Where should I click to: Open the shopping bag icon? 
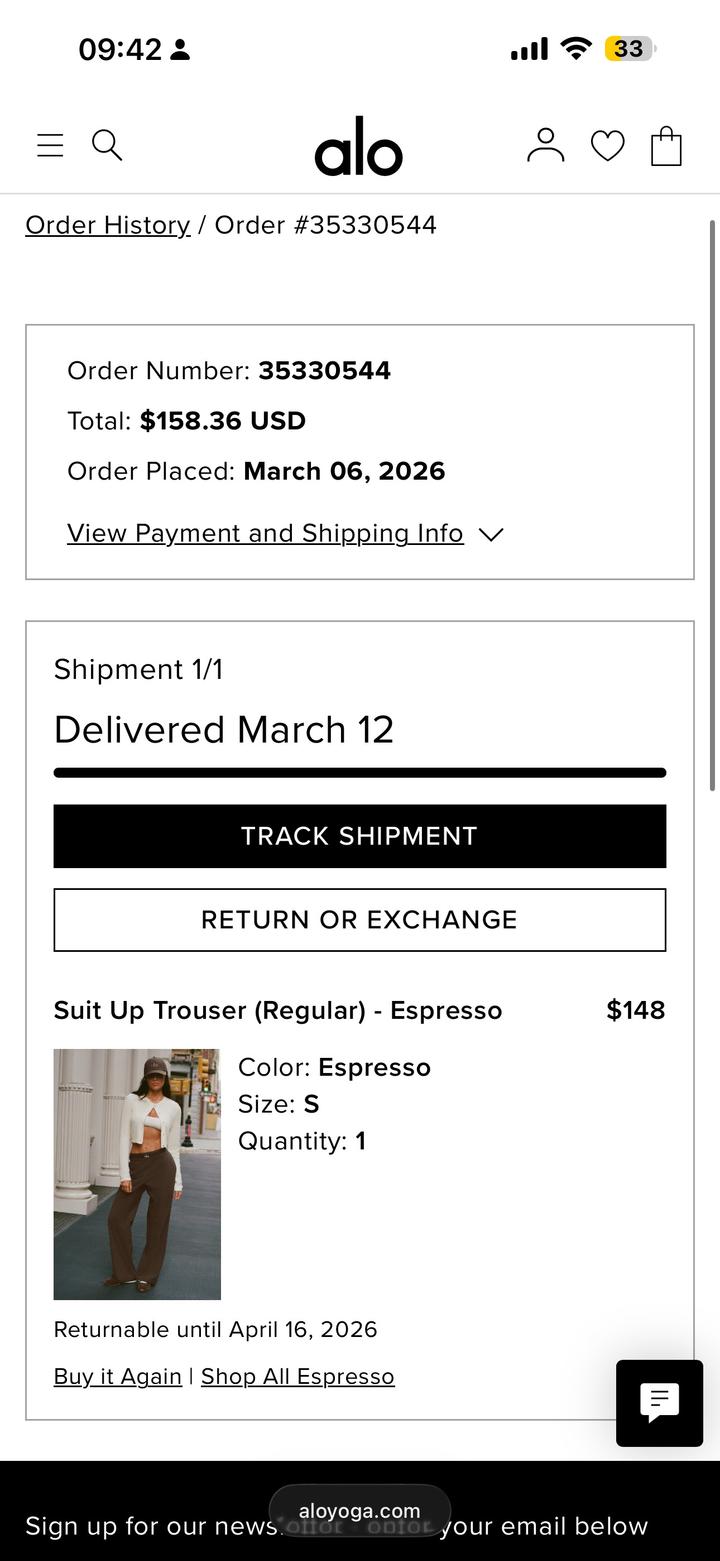666,146
